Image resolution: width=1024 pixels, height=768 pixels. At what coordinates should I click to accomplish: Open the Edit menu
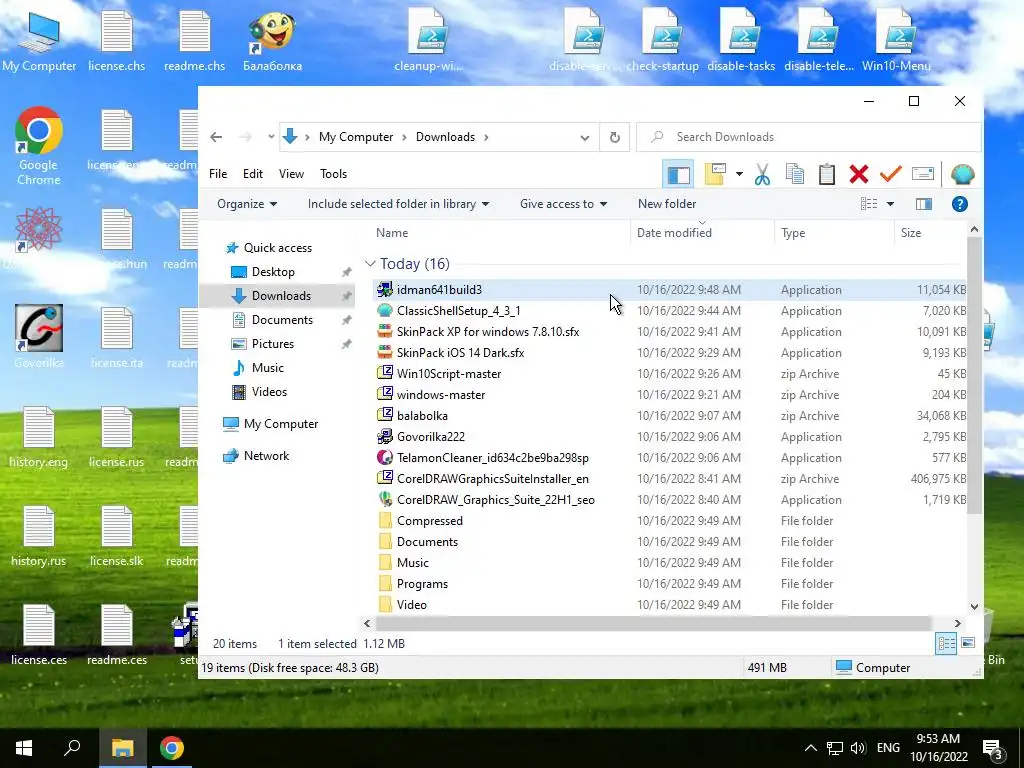(x=253, y=174)
